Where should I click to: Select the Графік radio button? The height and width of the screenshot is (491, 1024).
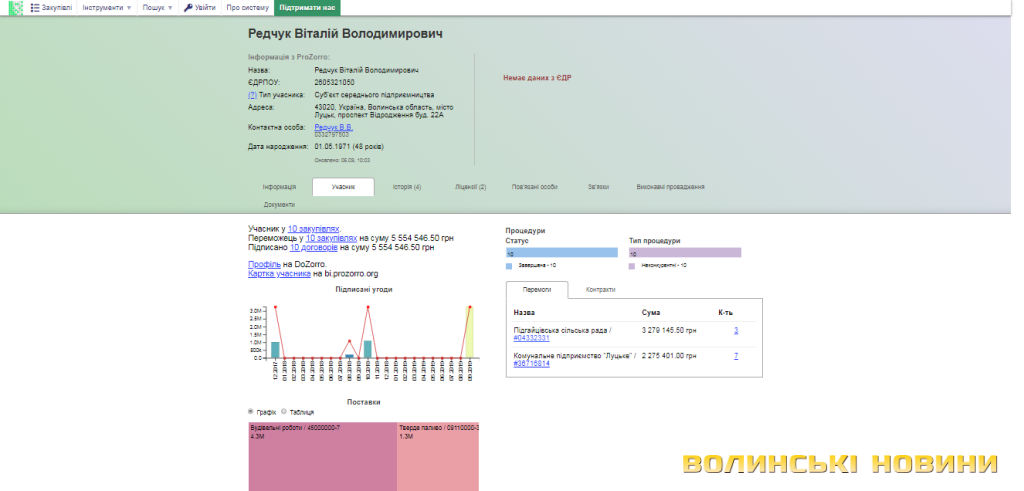252,411
